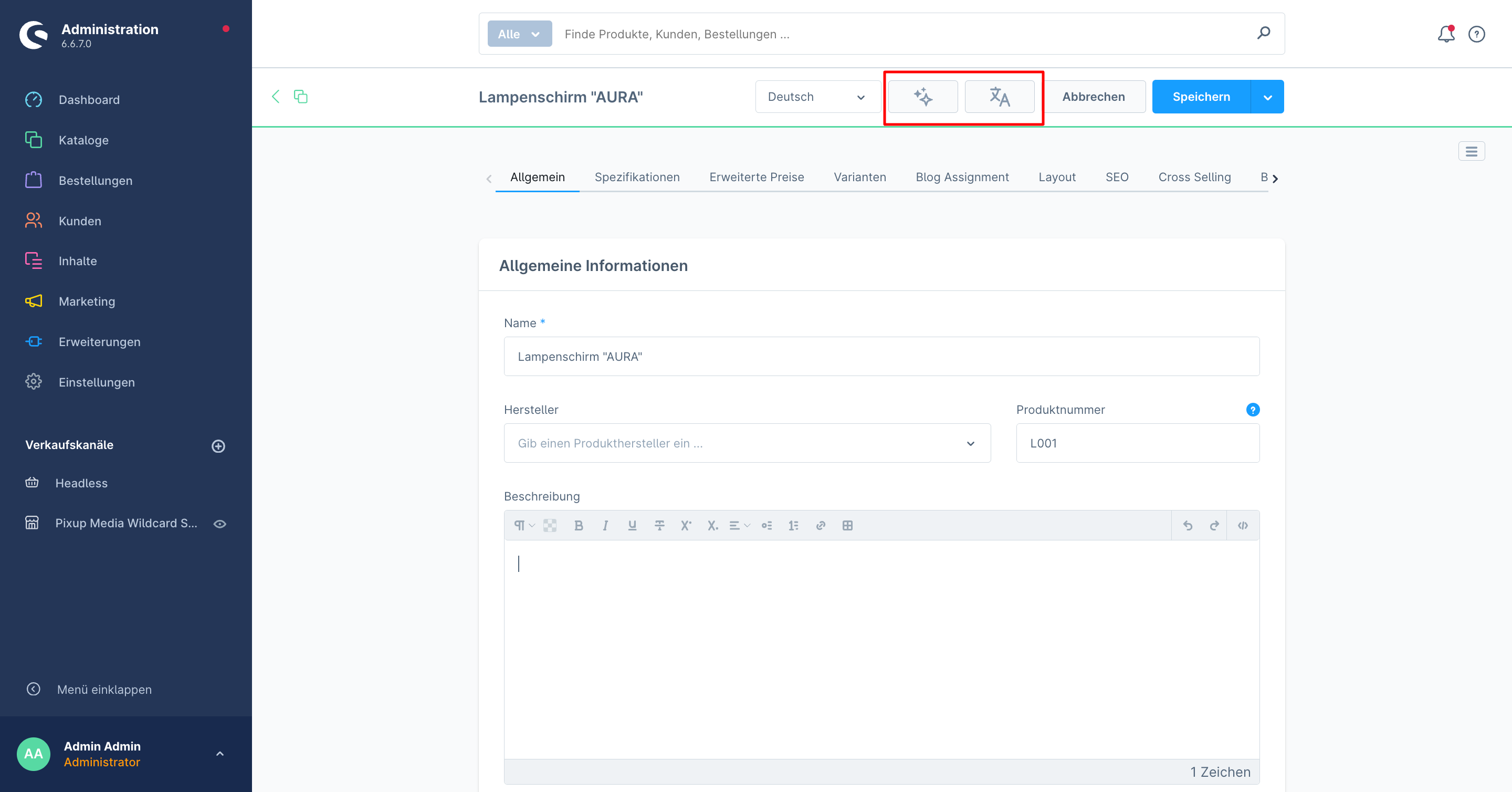The height and width of the screenshot is (792, 1512).
Task: Click the Abbrechen button
Action: (x=1093, y=97)
